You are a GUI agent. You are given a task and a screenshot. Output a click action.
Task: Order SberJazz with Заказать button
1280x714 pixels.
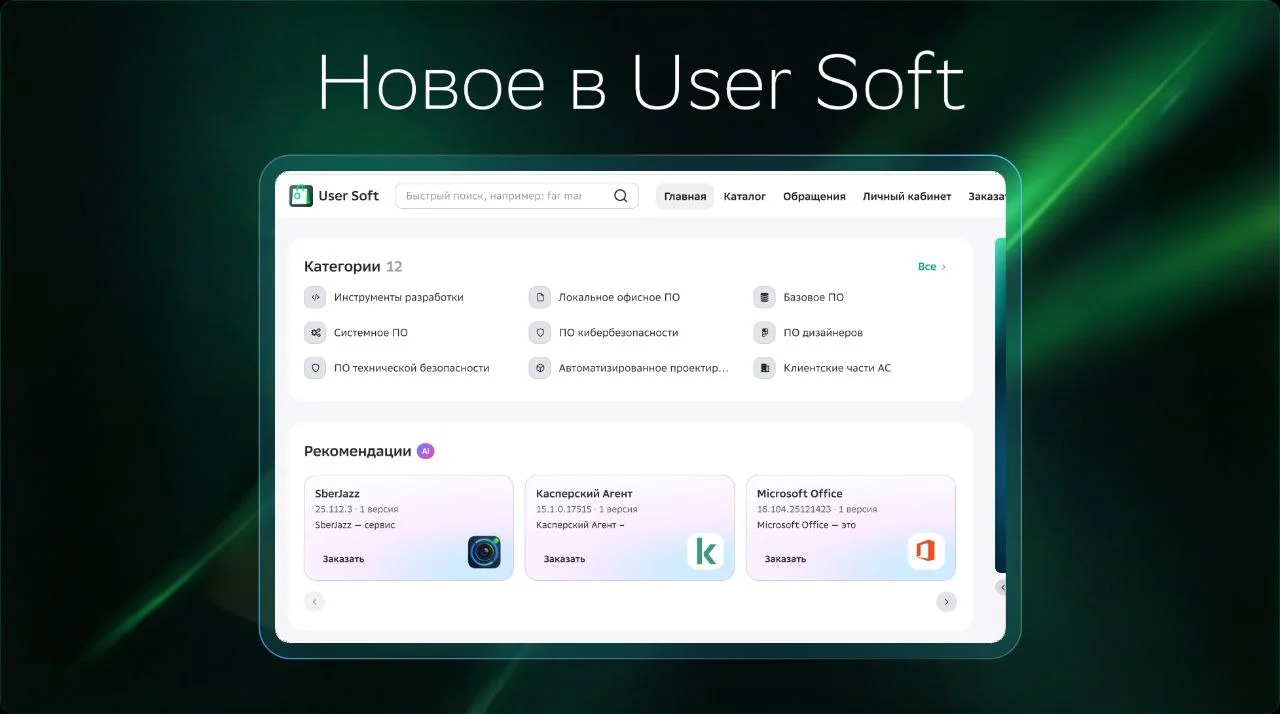click(343, 559)
